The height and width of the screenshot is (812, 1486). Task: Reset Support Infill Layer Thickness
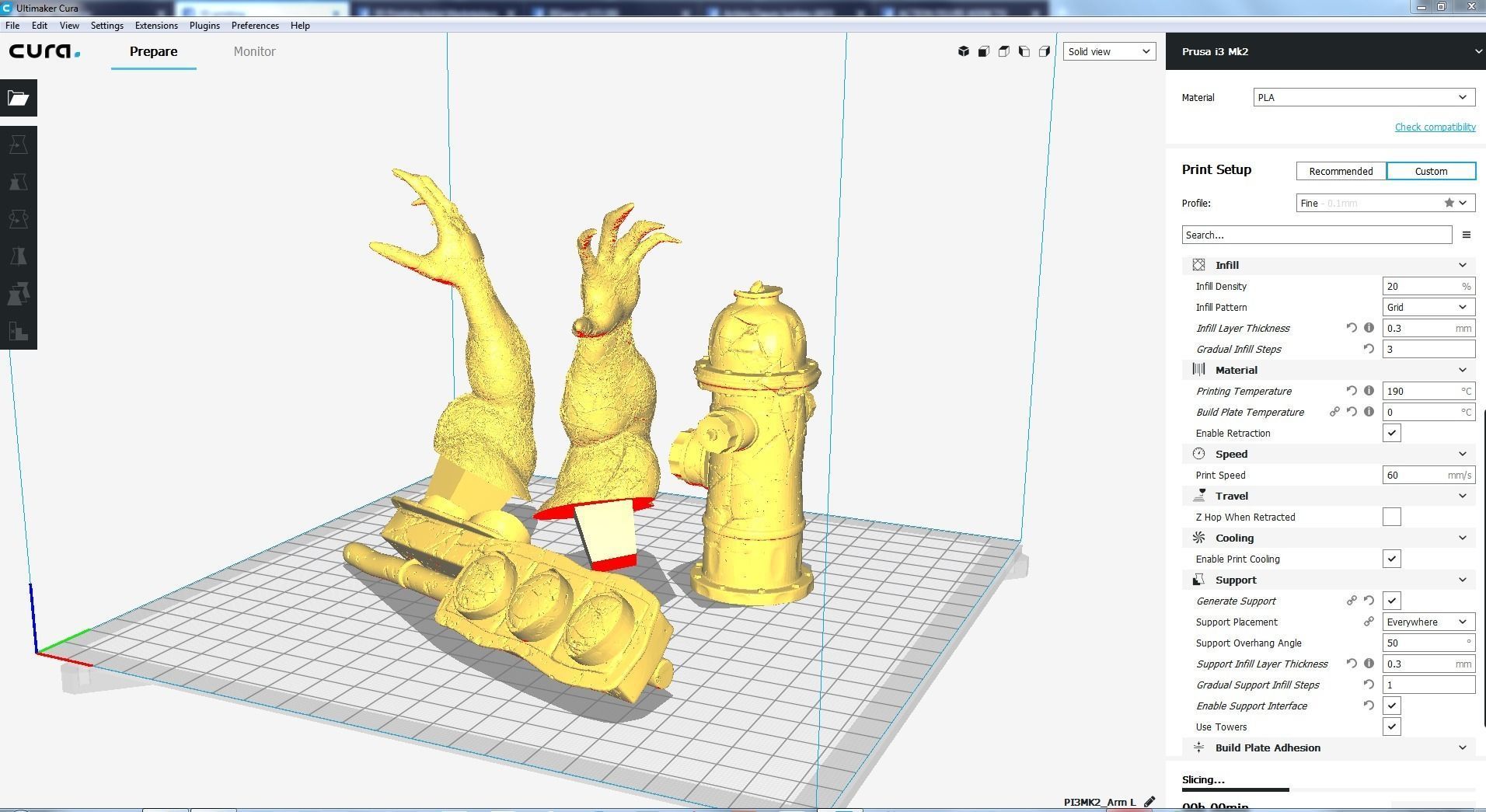tap(1352, 664)
